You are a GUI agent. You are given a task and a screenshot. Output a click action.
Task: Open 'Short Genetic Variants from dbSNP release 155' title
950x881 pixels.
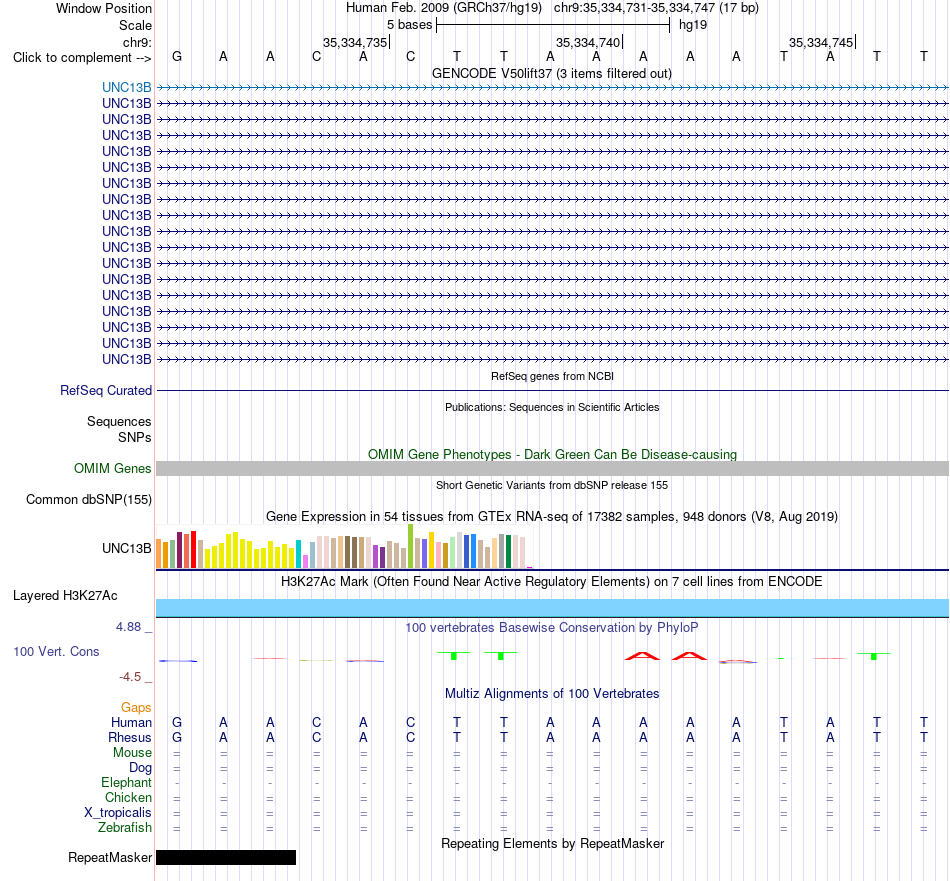[x=552, y=485]
